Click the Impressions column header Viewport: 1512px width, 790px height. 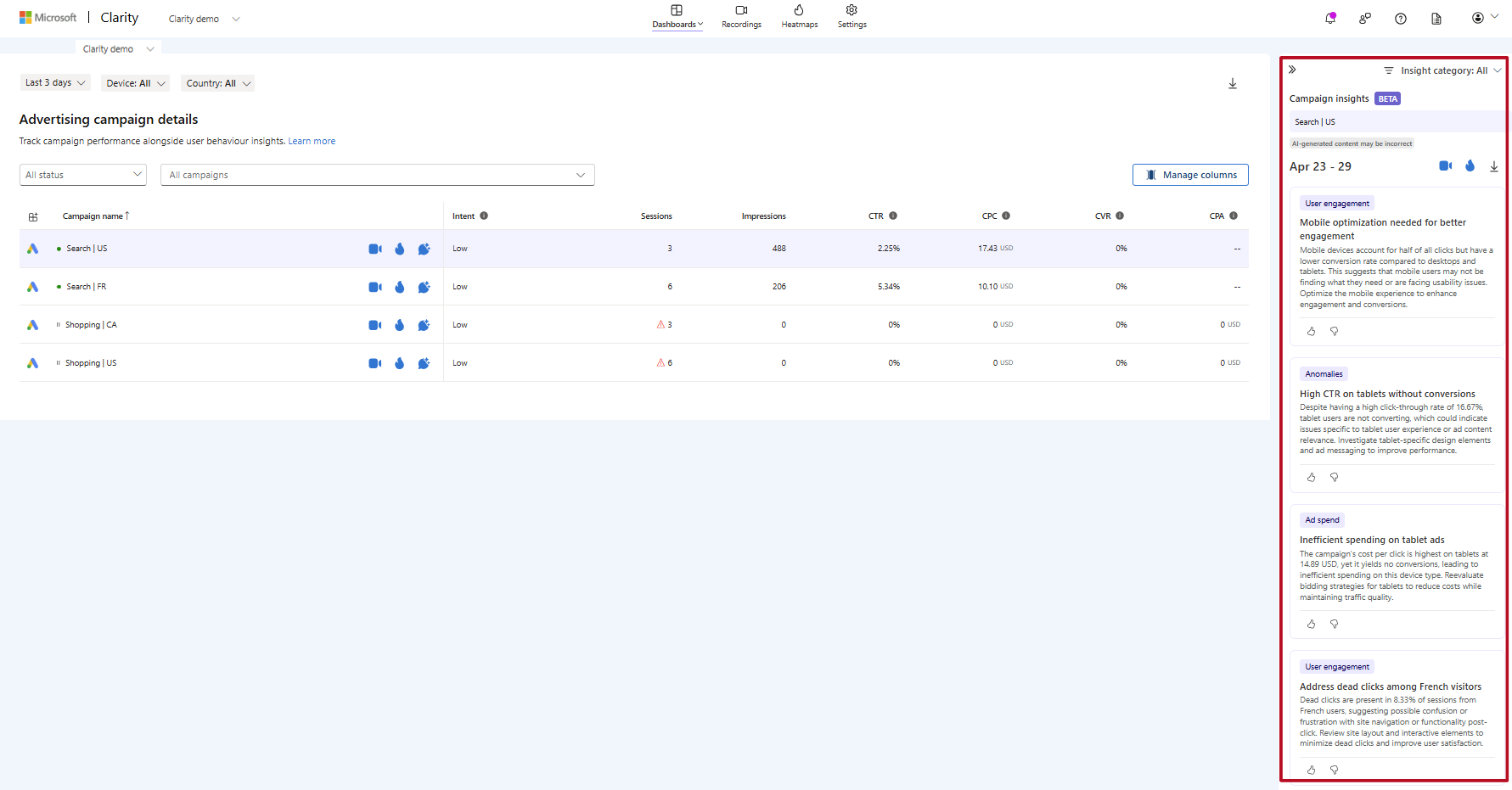(x=763, y=216)
